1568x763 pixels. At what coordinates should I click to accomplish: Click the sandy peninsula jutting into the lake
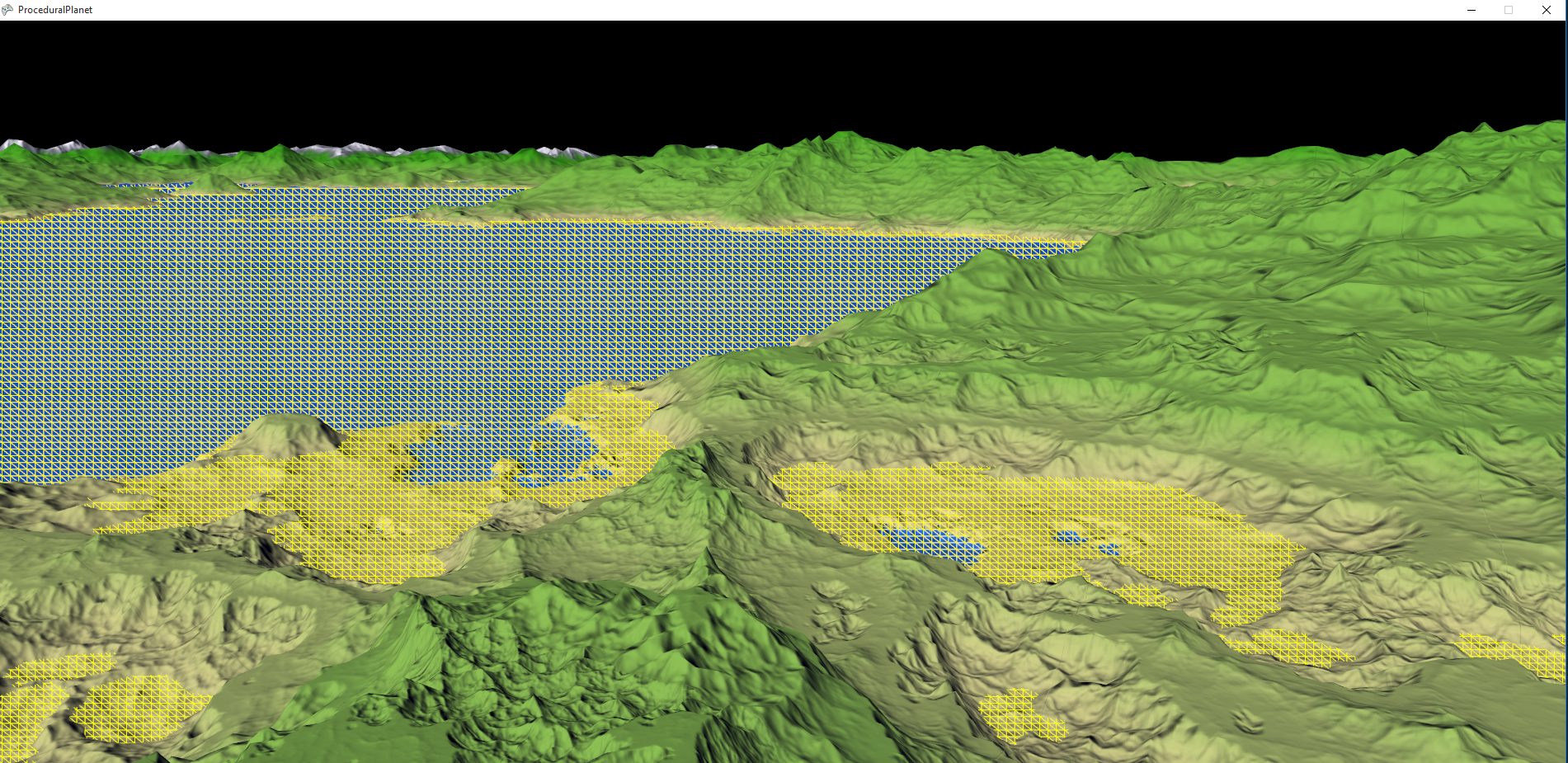pyautogui.click(x=610, y=412)
